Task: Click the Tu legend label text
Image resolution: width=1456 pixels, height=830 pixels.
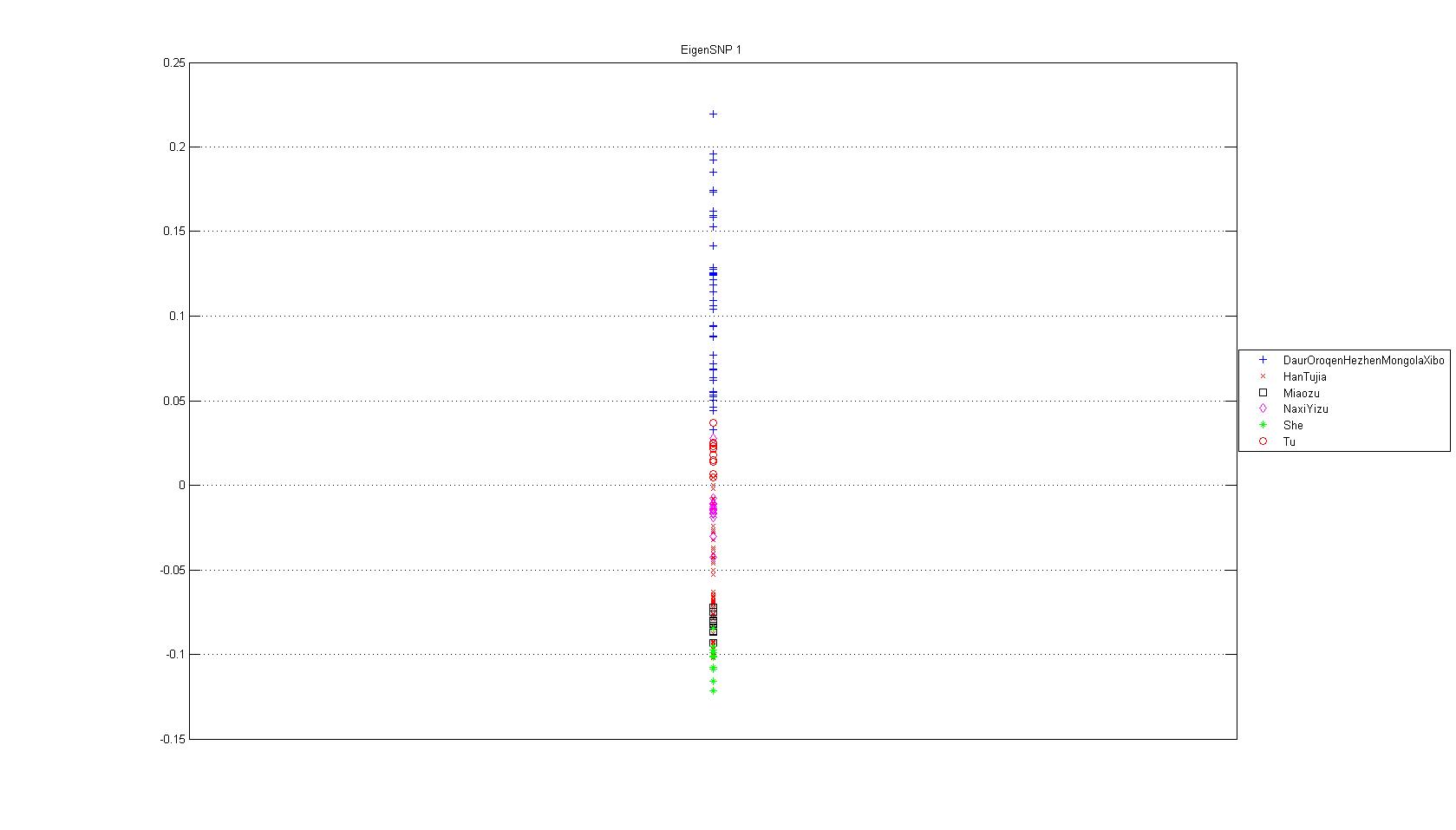Action: click(1290, 441)
